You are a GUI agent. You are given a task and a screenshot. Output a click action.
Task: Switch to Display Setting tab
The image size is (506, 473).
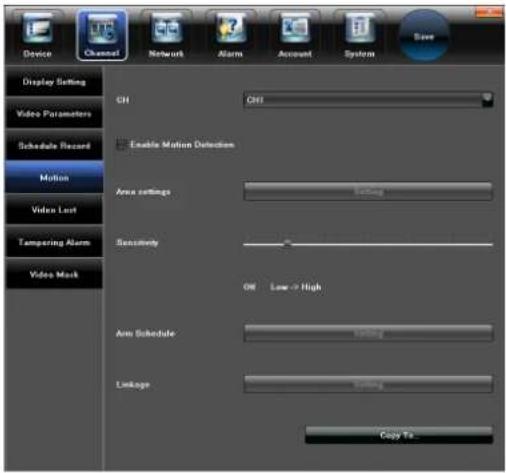pyautogui.click(x=54, y=82)
